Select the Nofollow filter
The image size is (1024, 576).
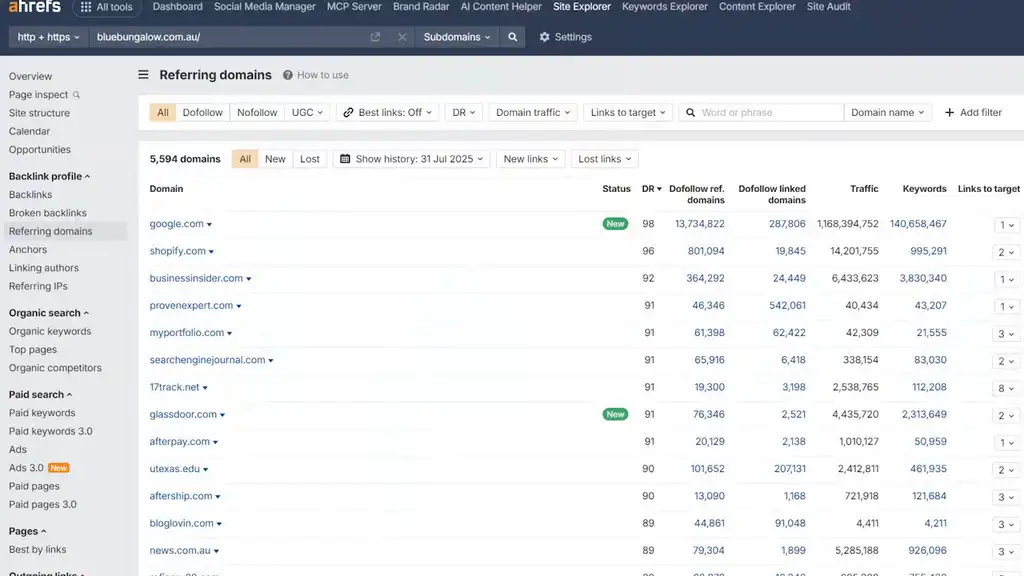[x=257, y=112]
